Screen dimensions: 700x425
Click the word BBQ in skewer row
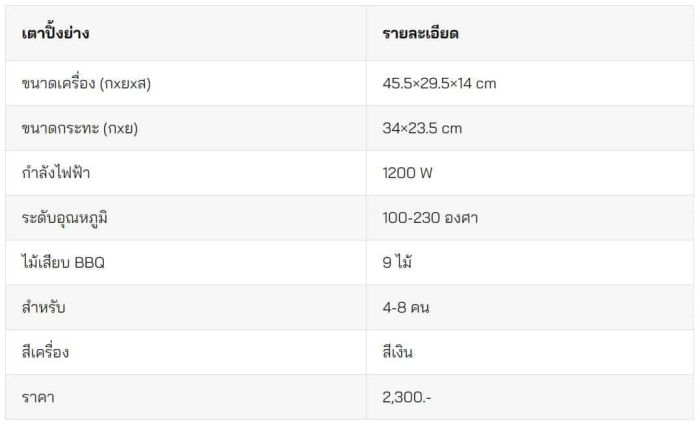(89, 262)
